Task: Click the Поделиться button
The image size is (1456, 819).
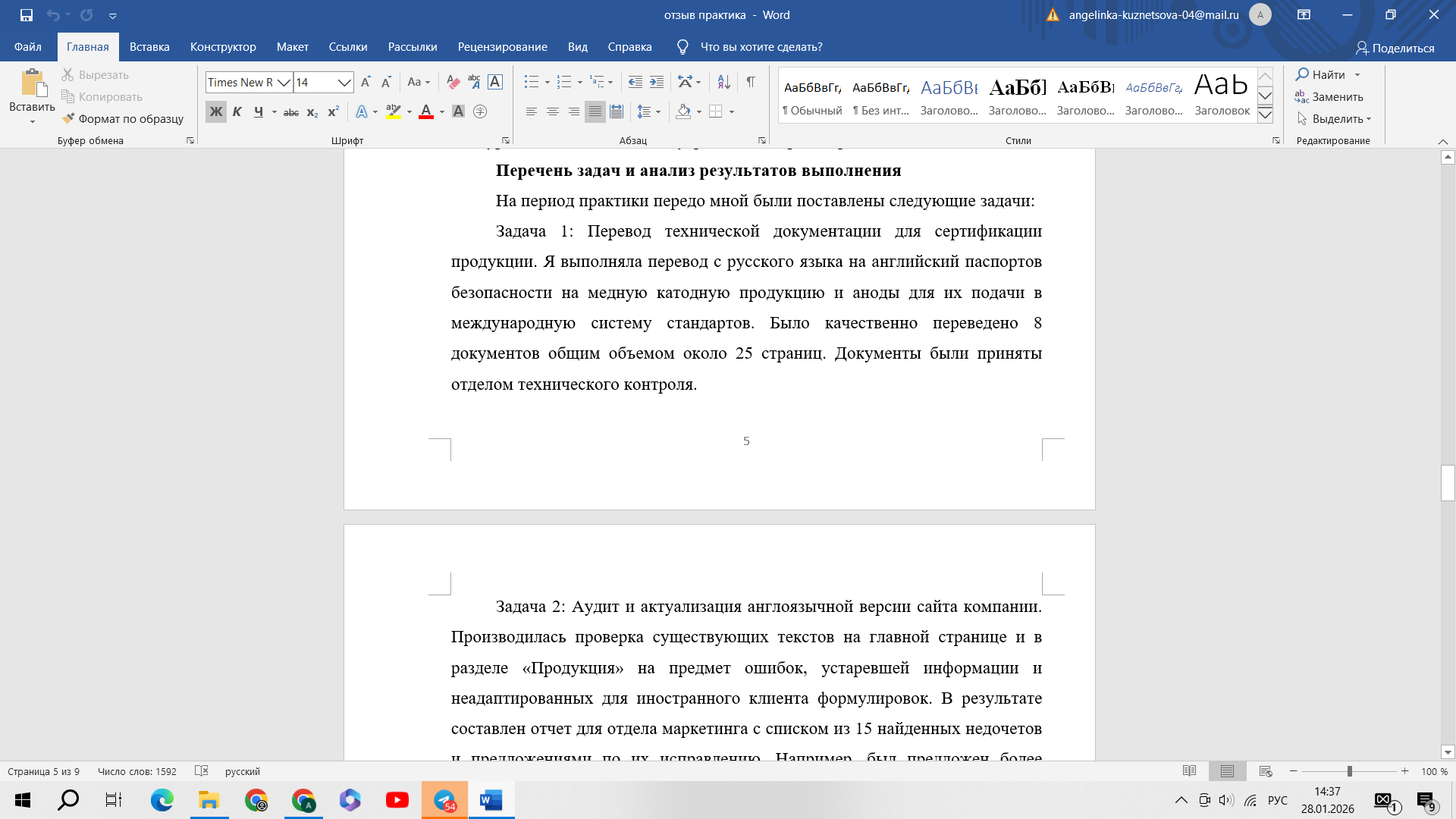Action: click(x=1395, y=48)
